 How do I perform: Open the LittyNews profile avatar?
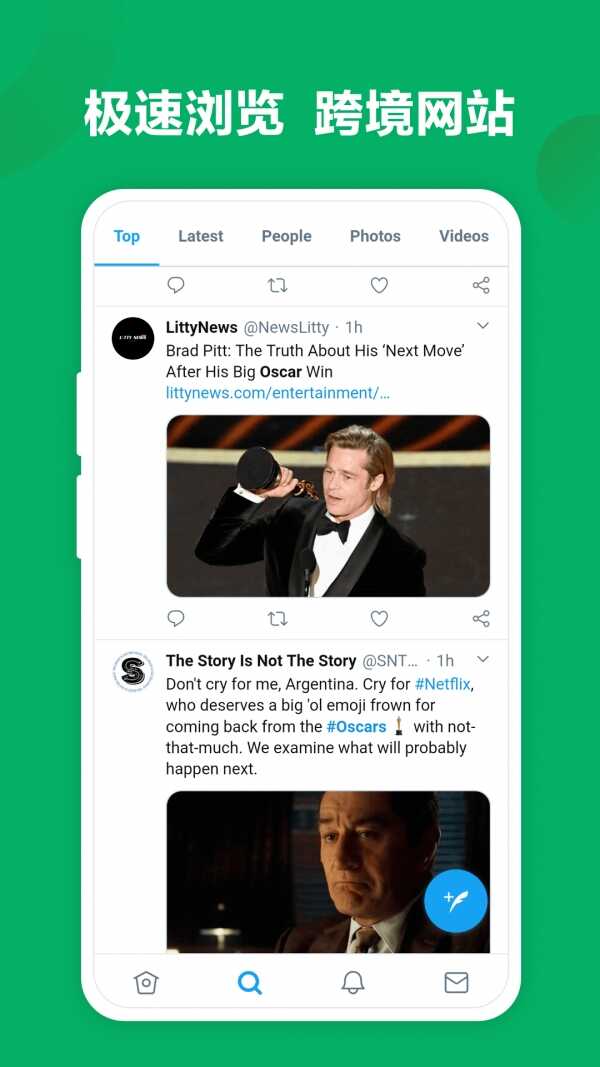coord(133,338)
